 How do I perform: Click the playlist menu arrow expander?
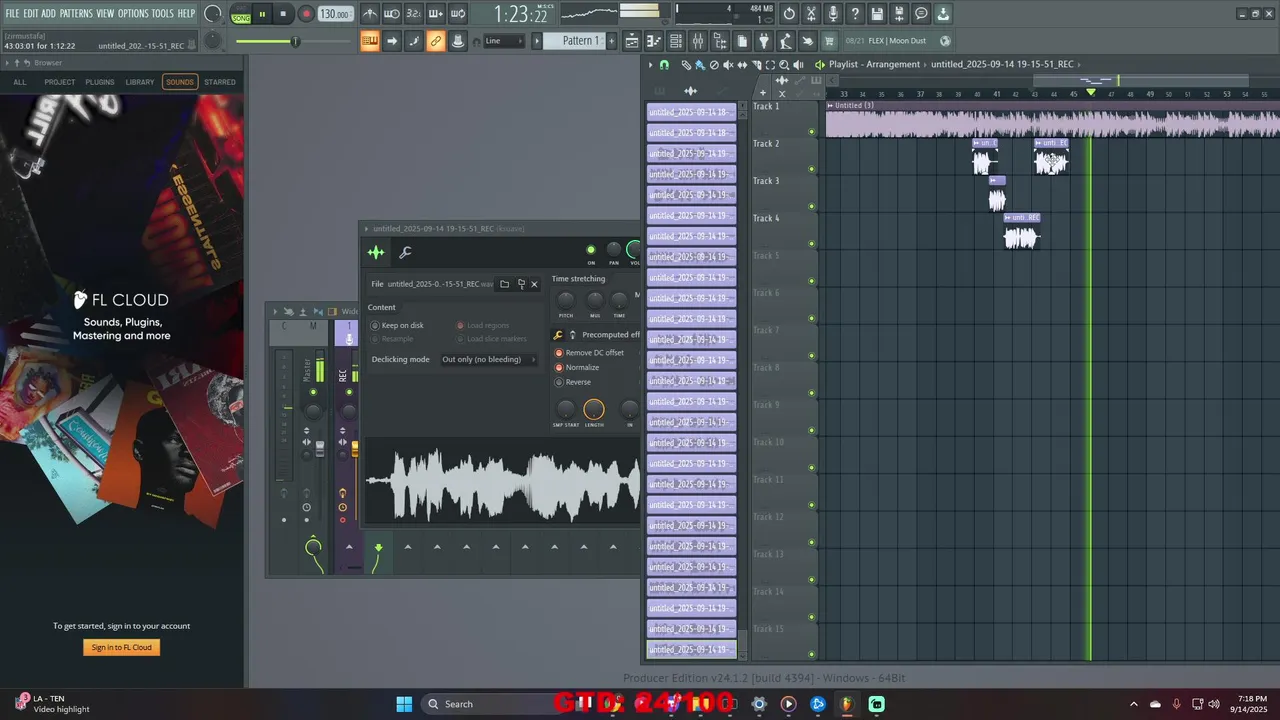pyautogui.click(x=650, y=64)
